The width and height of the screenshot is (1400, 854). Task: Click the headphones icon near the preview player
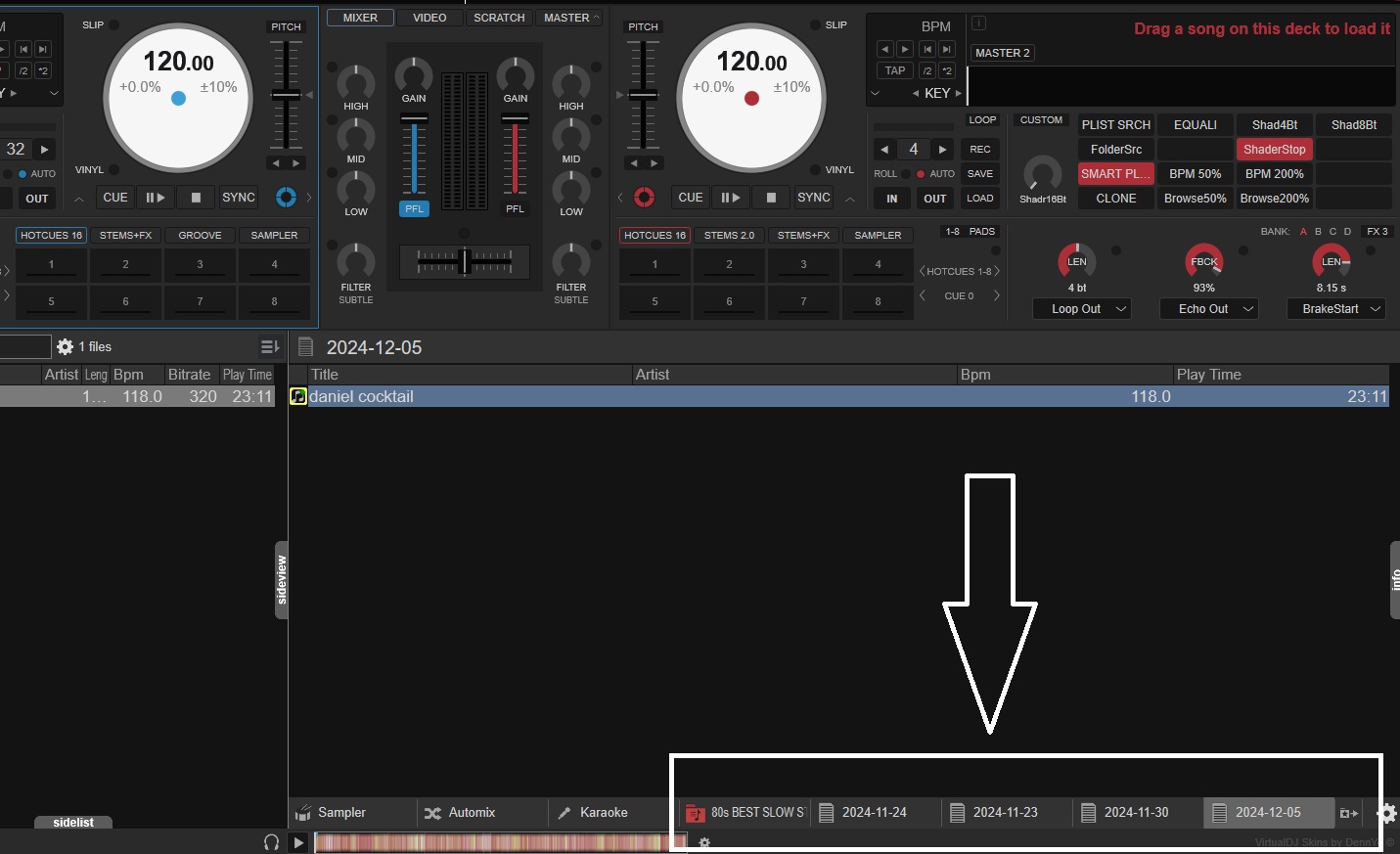click(x=271, y=842)
